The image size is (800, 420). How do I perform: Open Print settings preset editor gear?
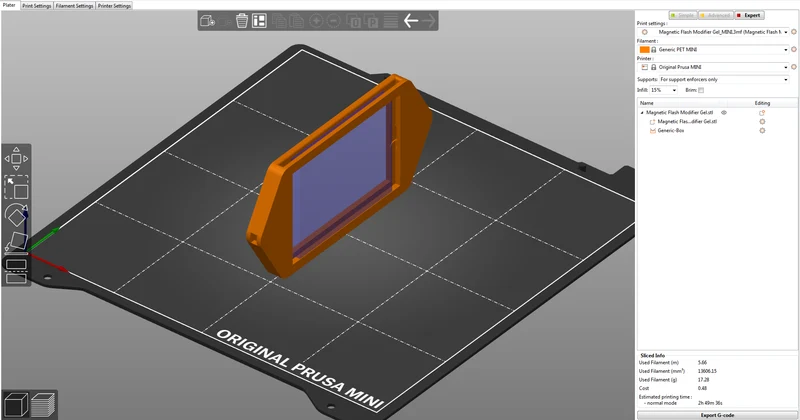pos(794,32)
